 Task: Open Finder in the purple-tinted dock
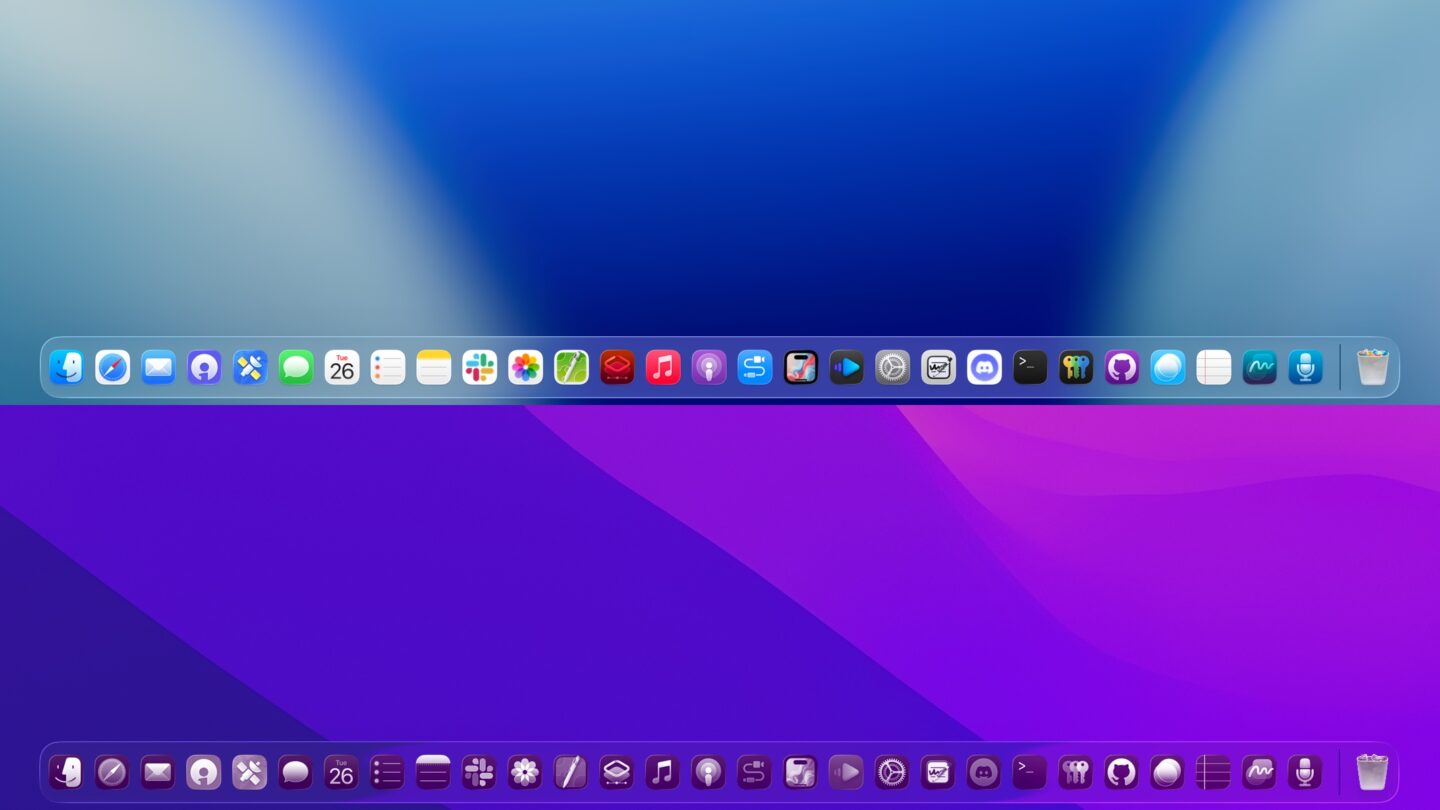tap(66, 772)
